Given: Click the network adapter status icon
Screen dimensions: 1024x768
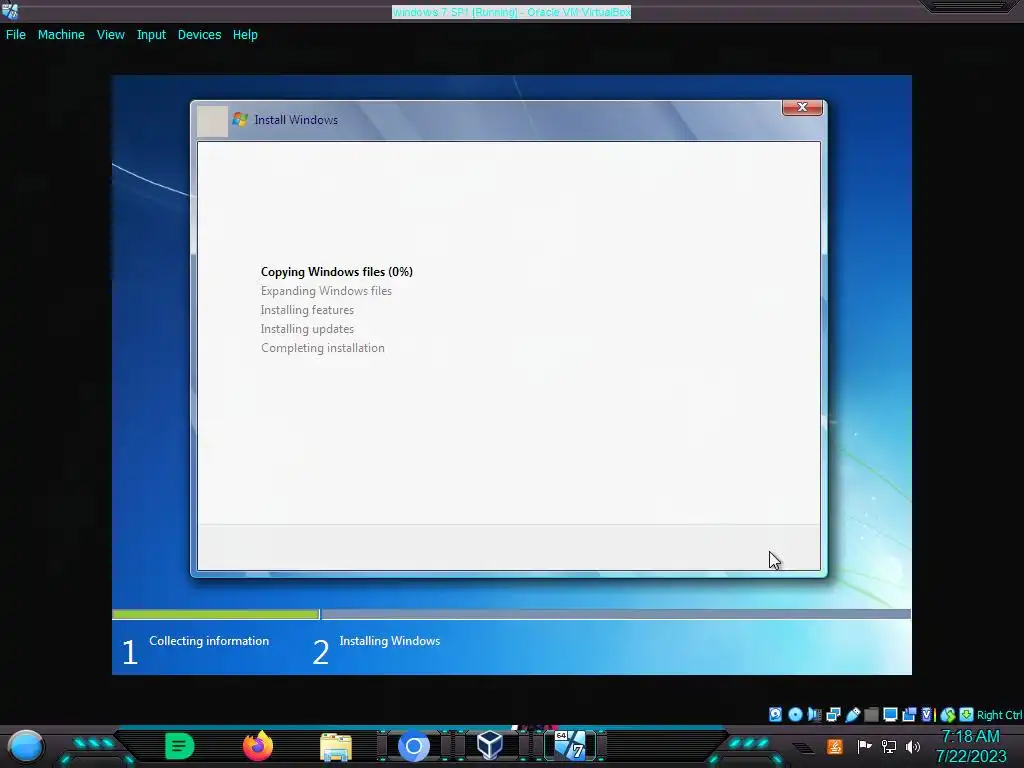Looking at the screenshot, I should point(833,714).
